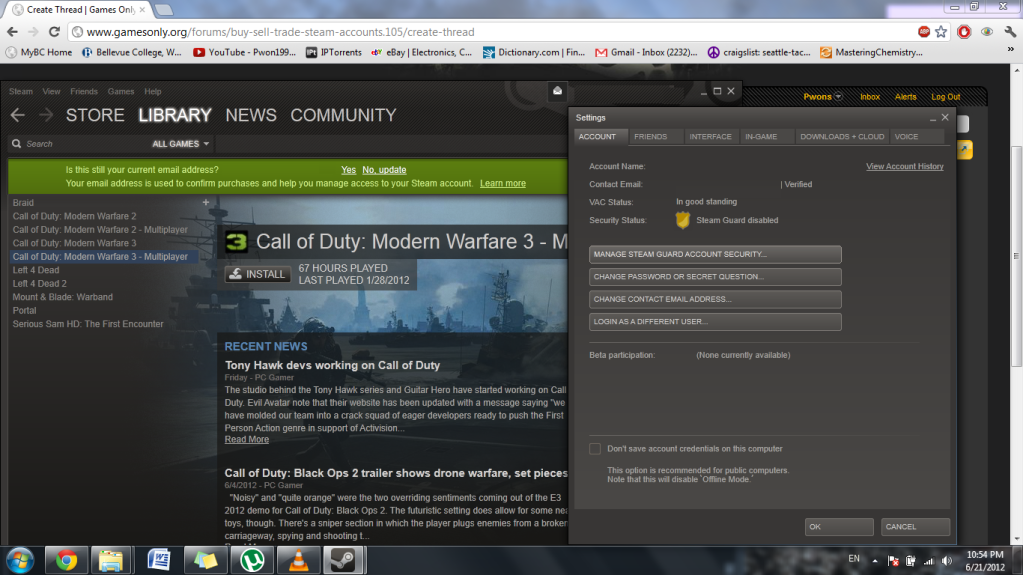Screen dimensions: 1023x575
Task: Open the Pwons user dropdown on the website
Action: [x=822, y=97]
